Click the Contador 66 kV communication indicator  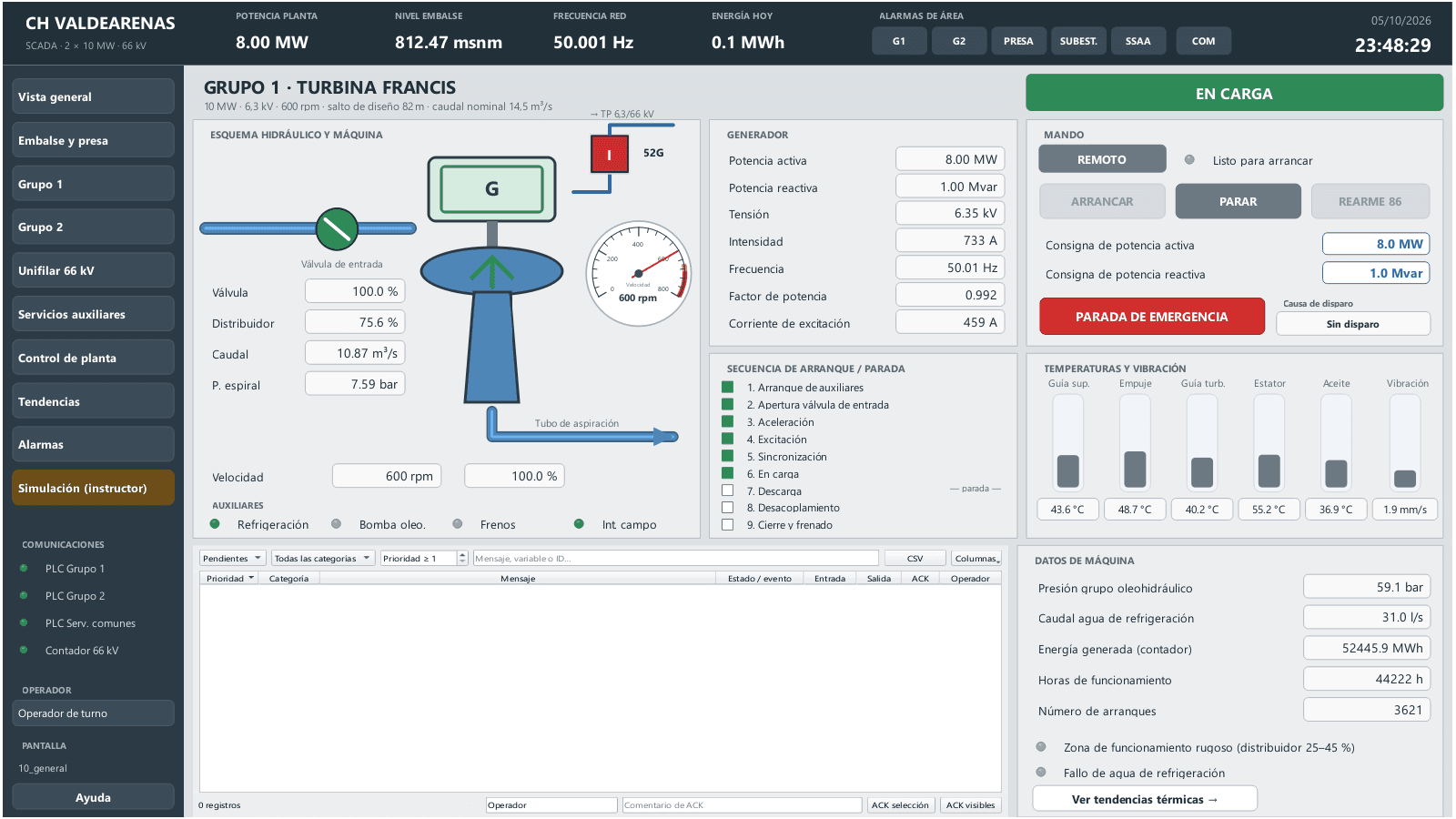[x=24, y=651]
